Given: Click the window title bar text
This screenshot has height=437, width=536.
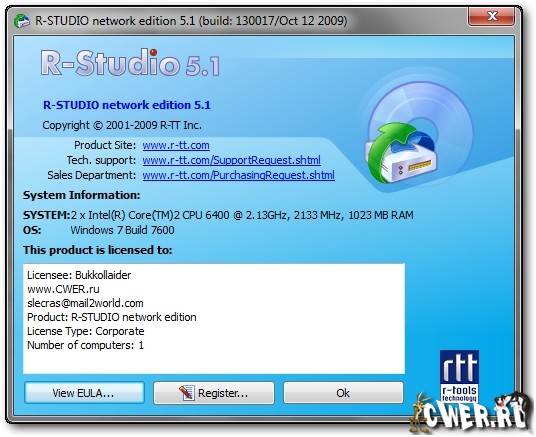Looking at the screenshot, I should click(x=191, y=21).
